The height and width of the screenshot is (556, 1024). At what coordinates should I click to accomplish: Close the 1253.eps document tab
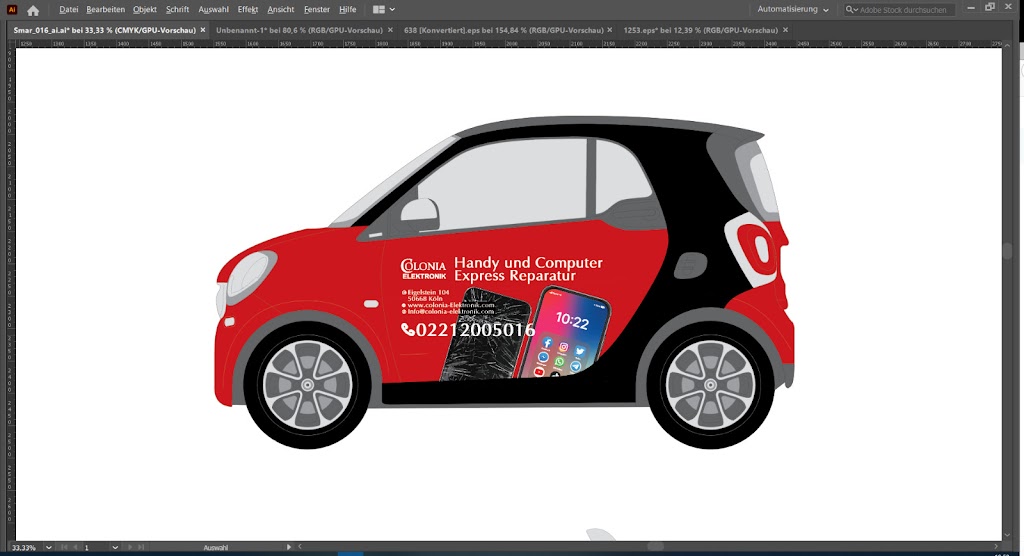pos(786,30)
